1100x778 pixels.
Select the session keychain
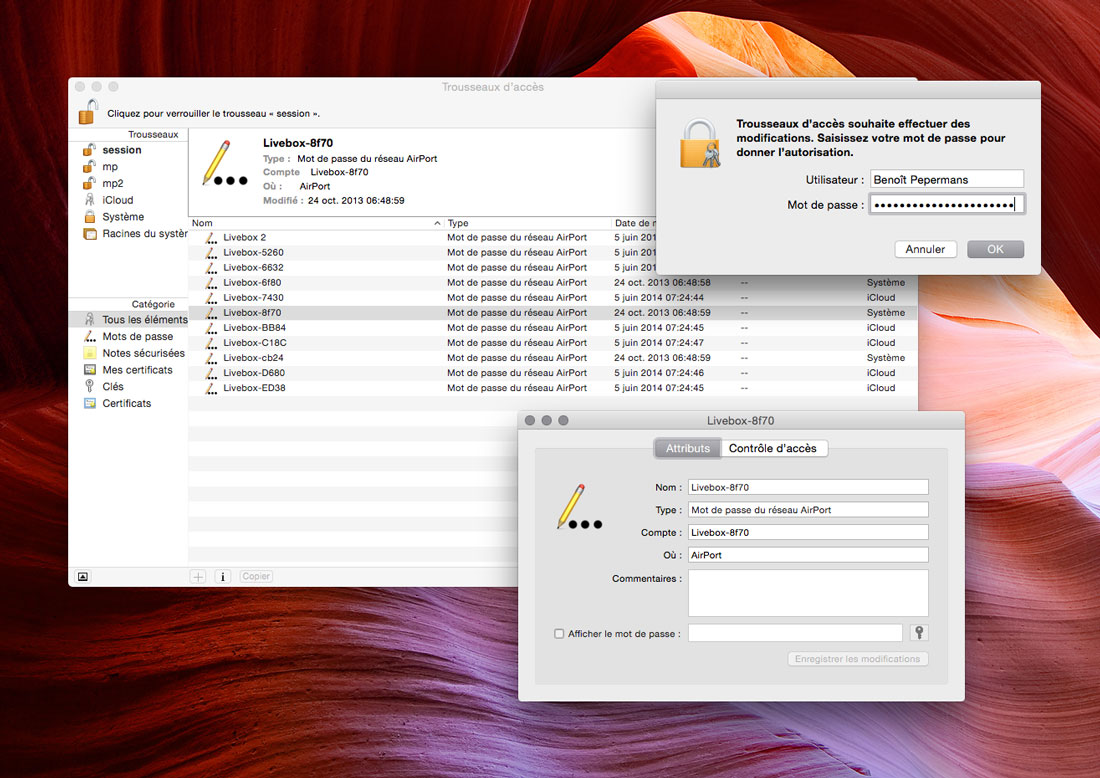[x=121, y=150]
